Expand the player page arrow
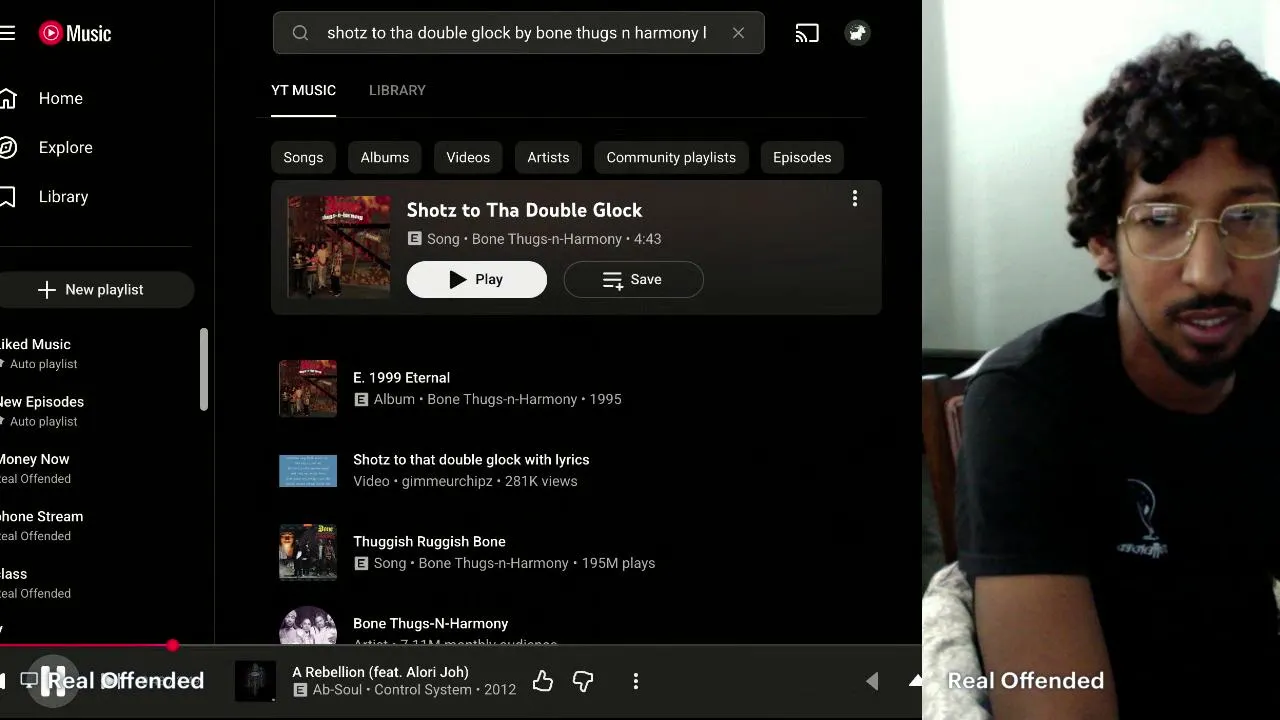The image size is (1280, 720). (x=914, y=681)
